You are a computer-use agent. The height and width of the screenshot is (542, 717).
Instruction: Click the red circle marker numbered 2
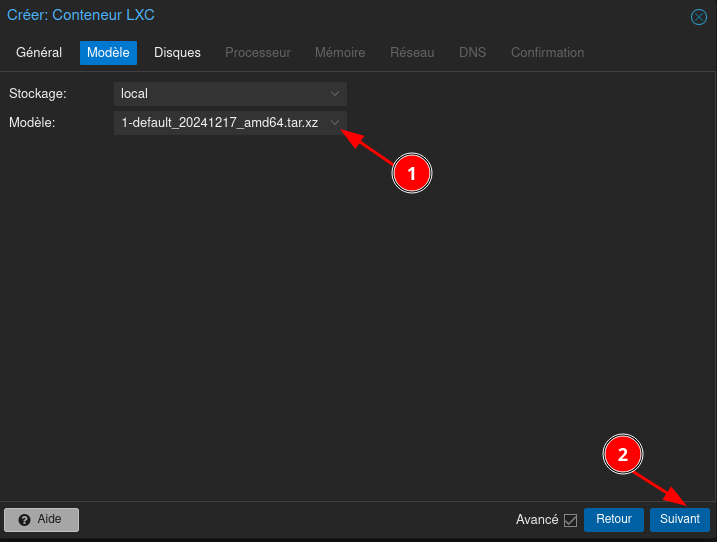coord(623,455)
